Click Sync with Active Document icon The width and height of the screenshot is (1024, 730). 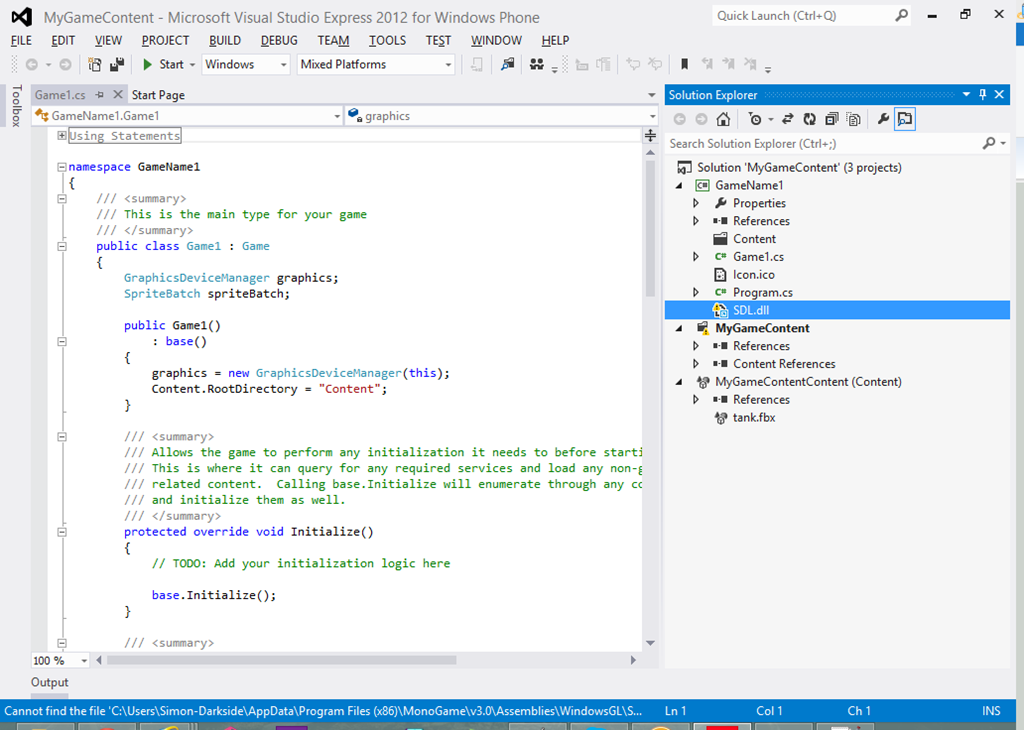coord(788,119)
